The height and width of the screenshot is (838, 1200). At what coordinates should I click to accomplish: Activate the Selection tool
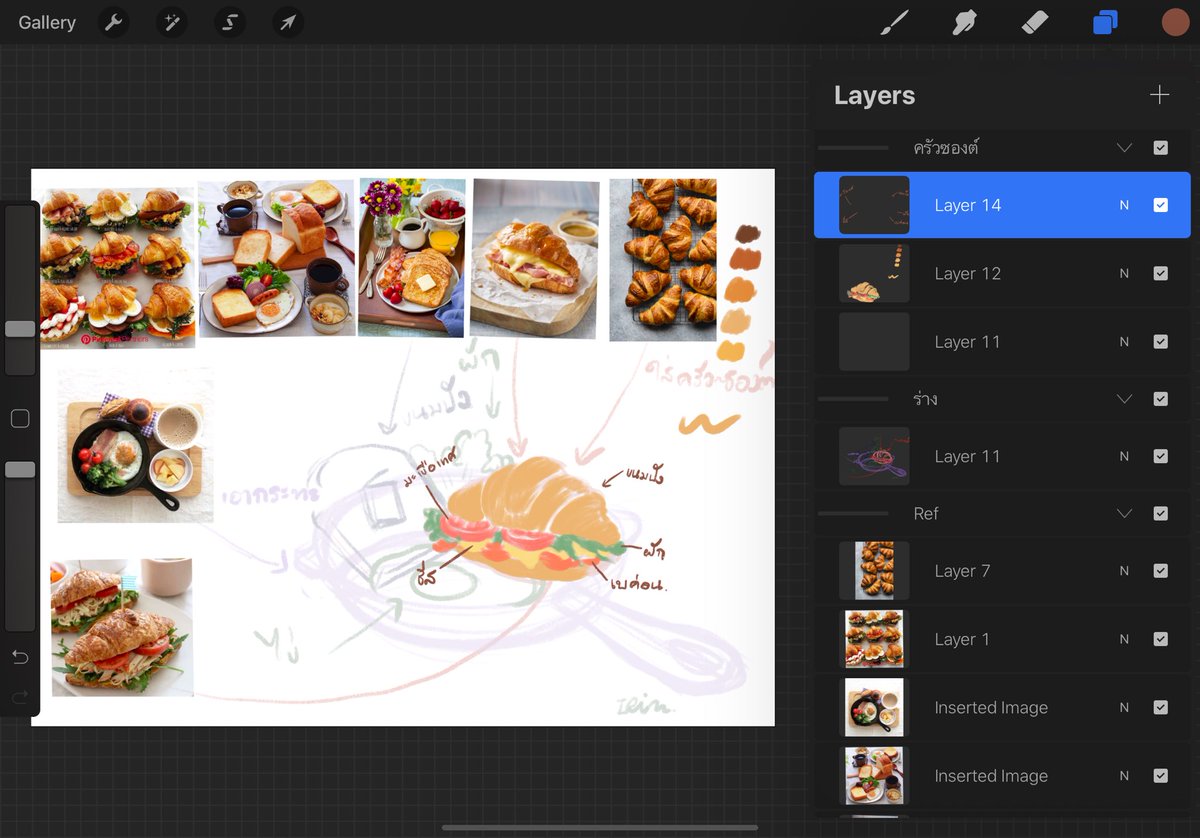click(229, 22)
